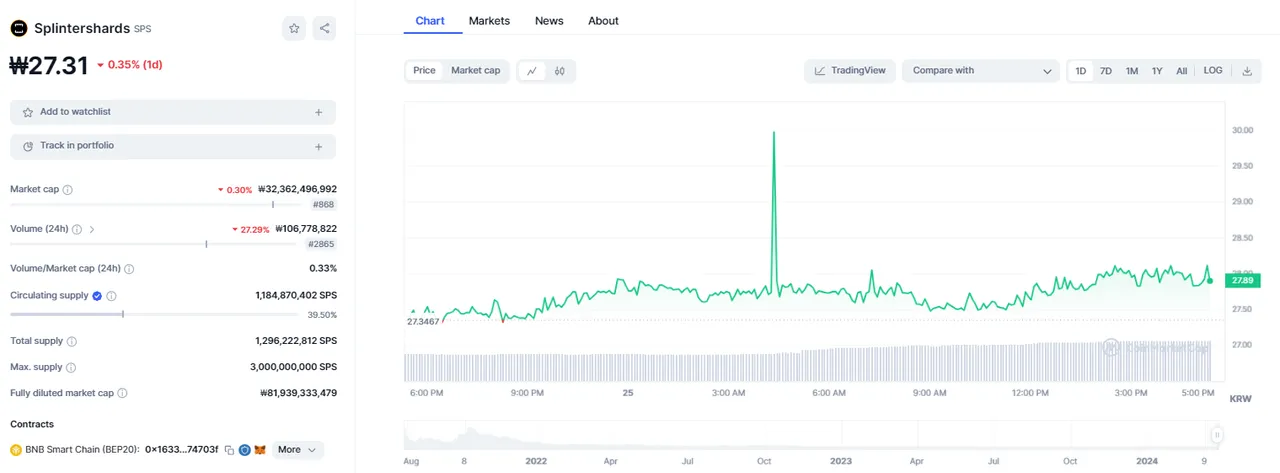The width and height of the screenshot is (1280, 473).
Task: Click the #2865 volume rank badge
Action: (x=321, y=244)
